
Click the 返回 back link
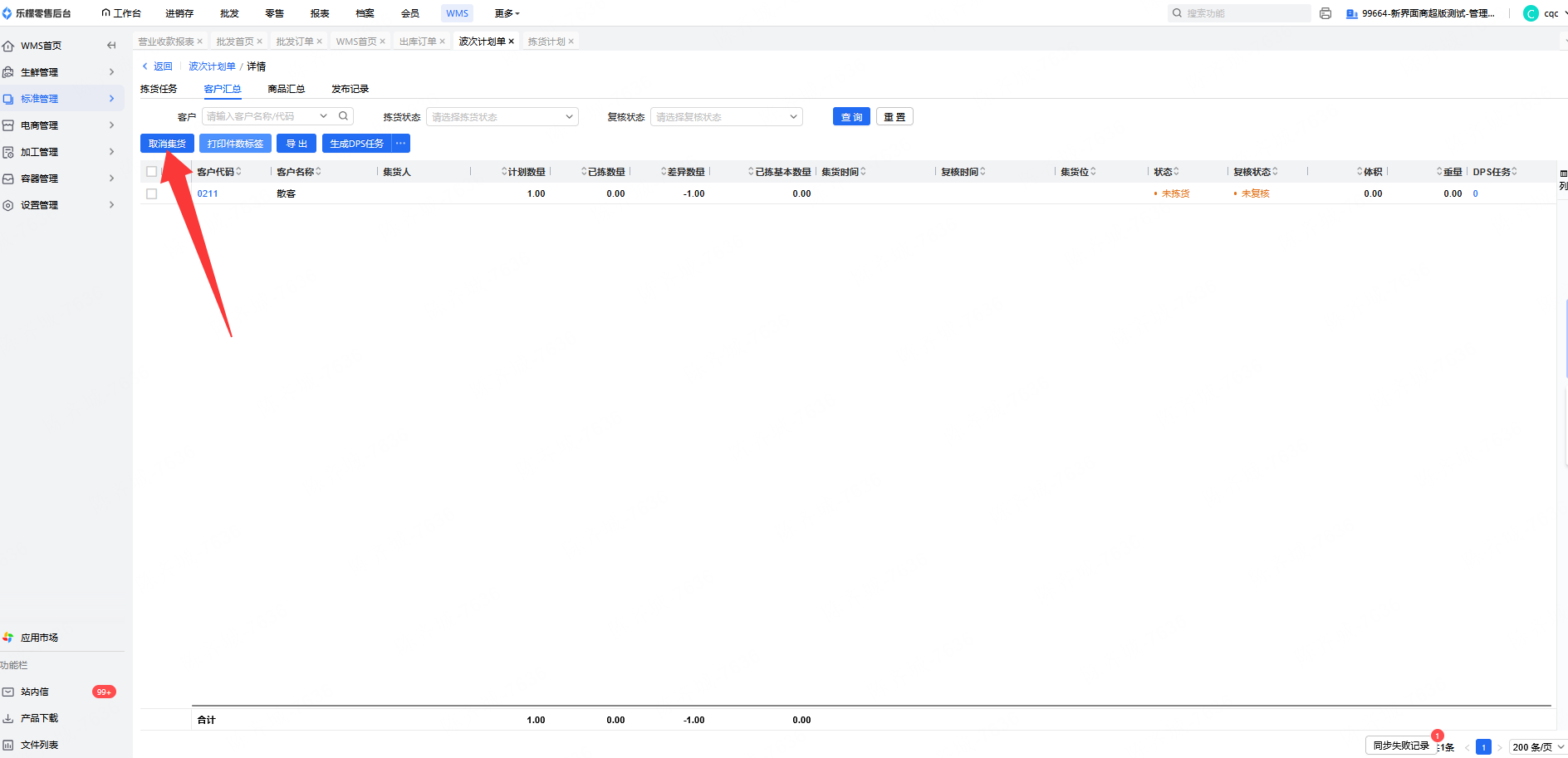(x=158, y=66)
